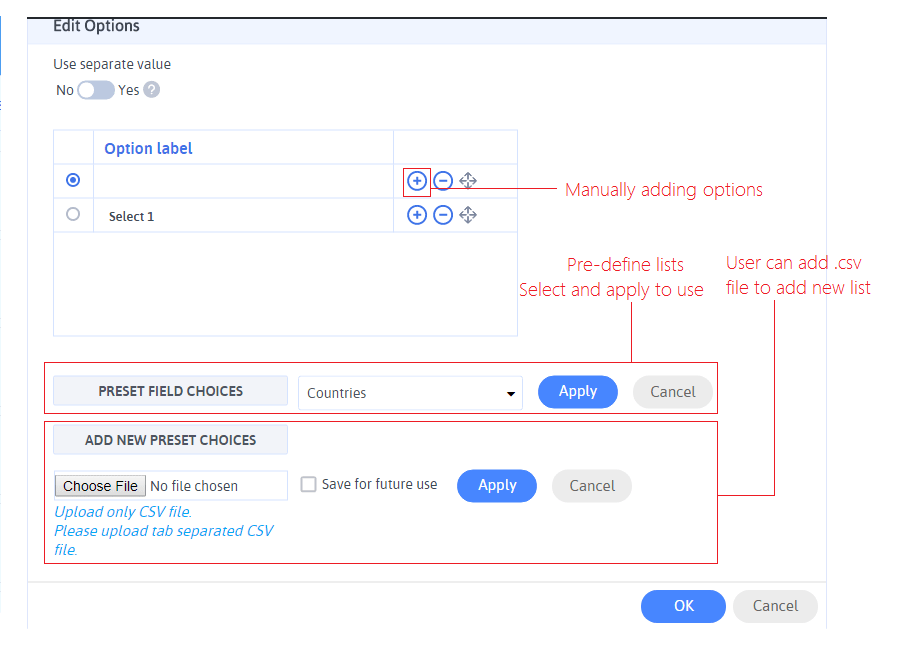Click the move handle icon in the first option row

(x=468, y=181)
